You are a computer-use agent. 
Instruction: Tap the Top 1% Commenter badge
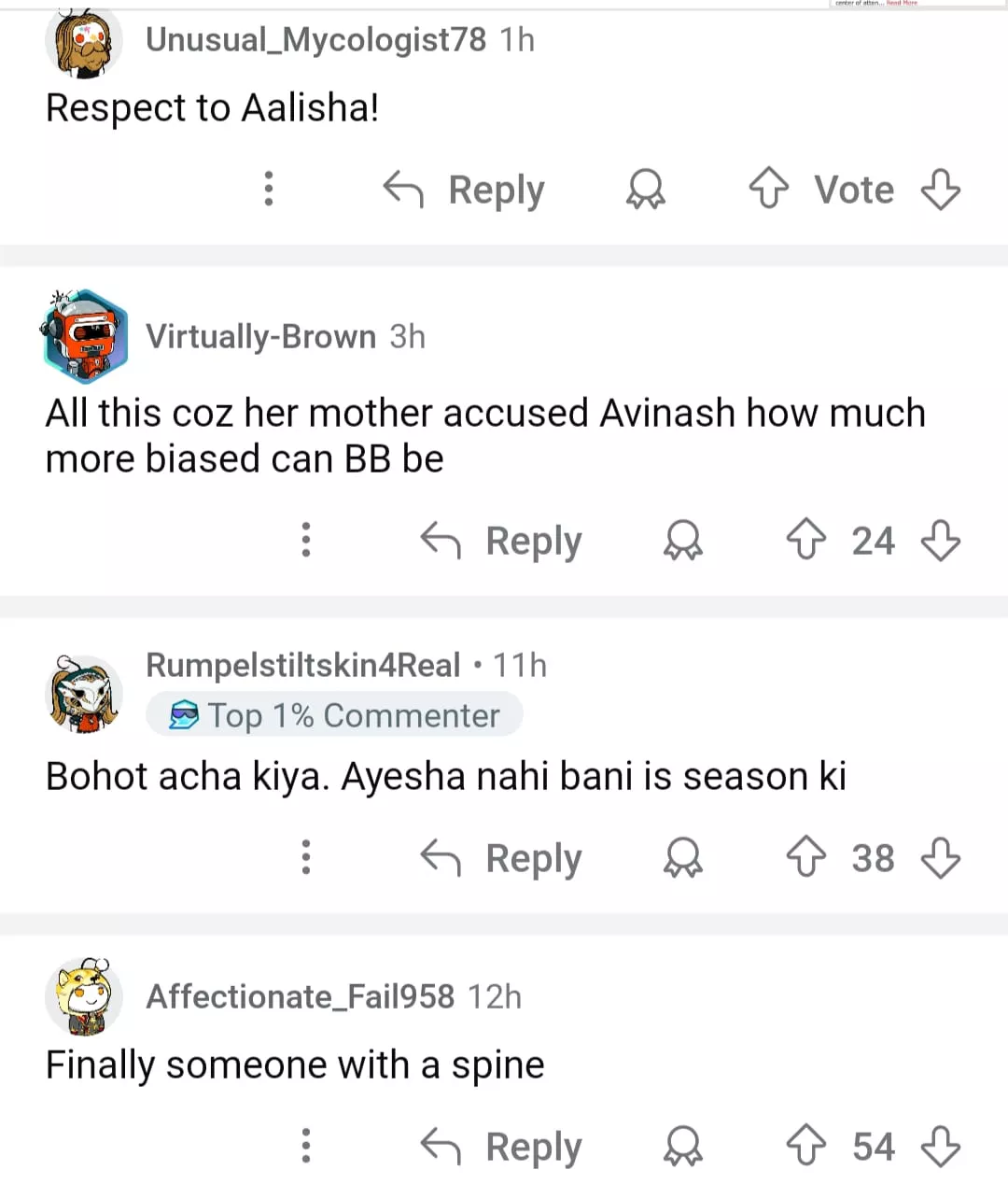click(x=334, y=715)
